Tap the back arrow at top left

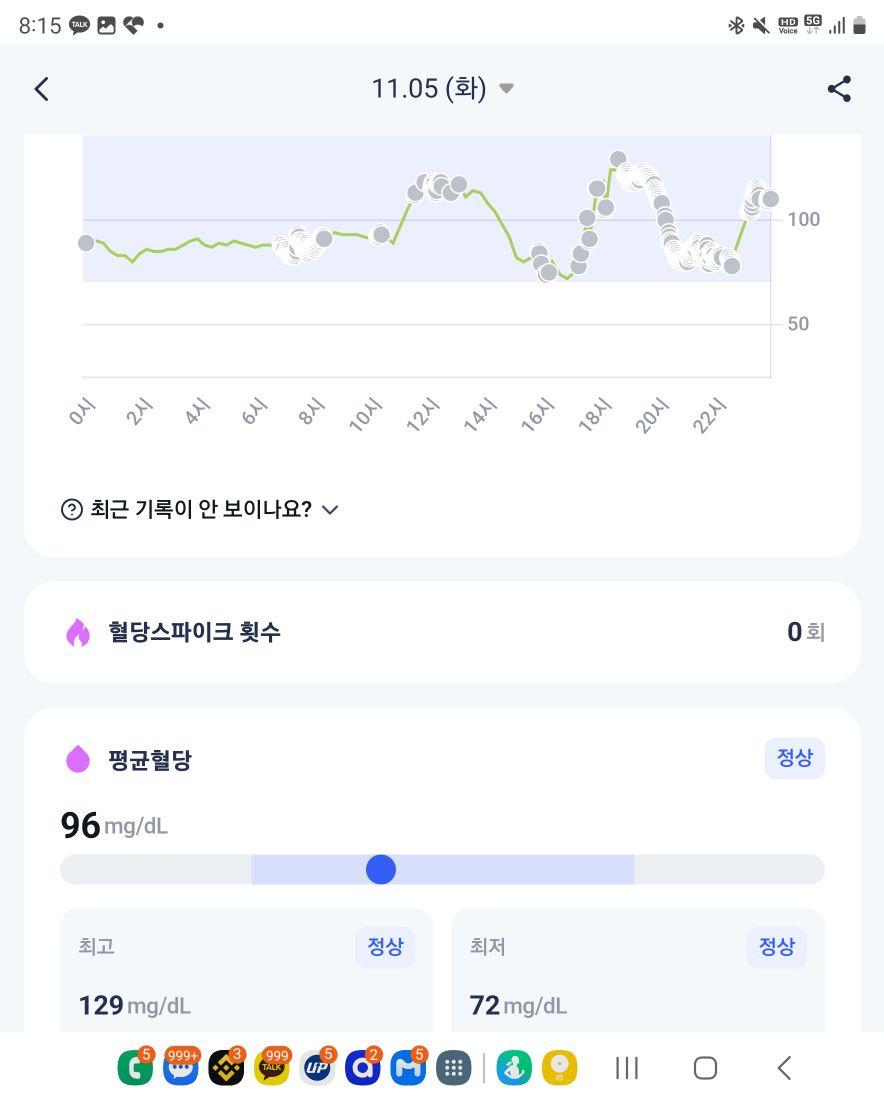[42, 89]
